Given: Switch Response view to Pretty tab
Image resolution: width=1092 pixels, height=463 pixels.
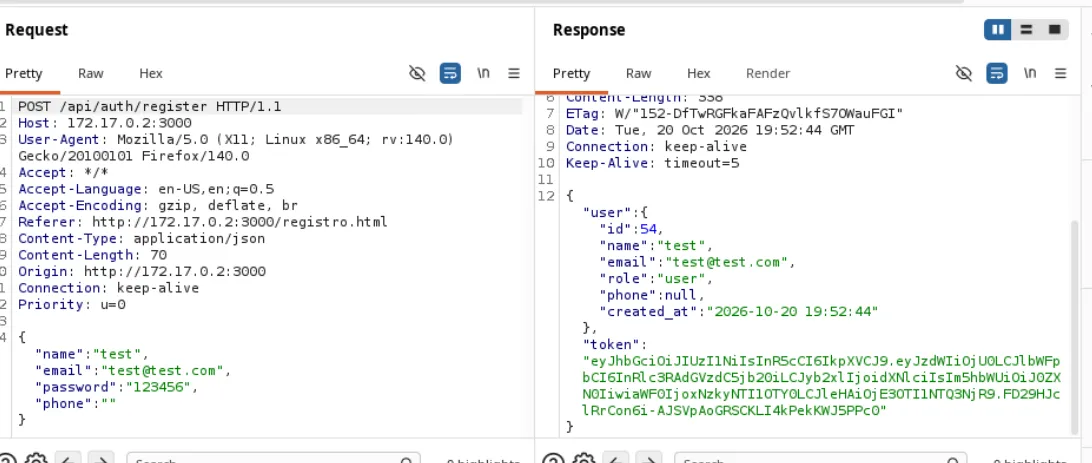Looking at the screenshot, I should tap(571, 73).
